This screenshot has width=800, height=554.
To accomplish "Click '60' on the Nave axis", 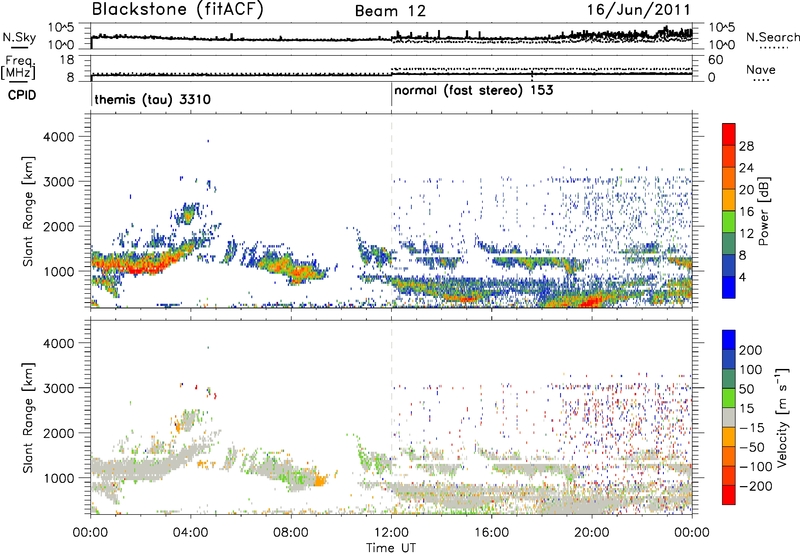I will [x=715, y=60].
